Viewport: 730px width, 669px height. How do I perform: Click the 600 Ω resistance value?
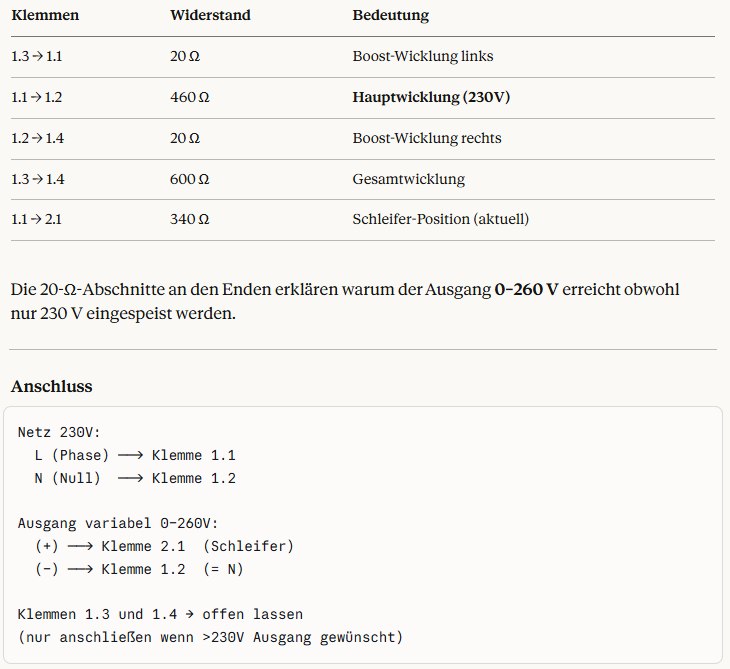click(190, 179)
